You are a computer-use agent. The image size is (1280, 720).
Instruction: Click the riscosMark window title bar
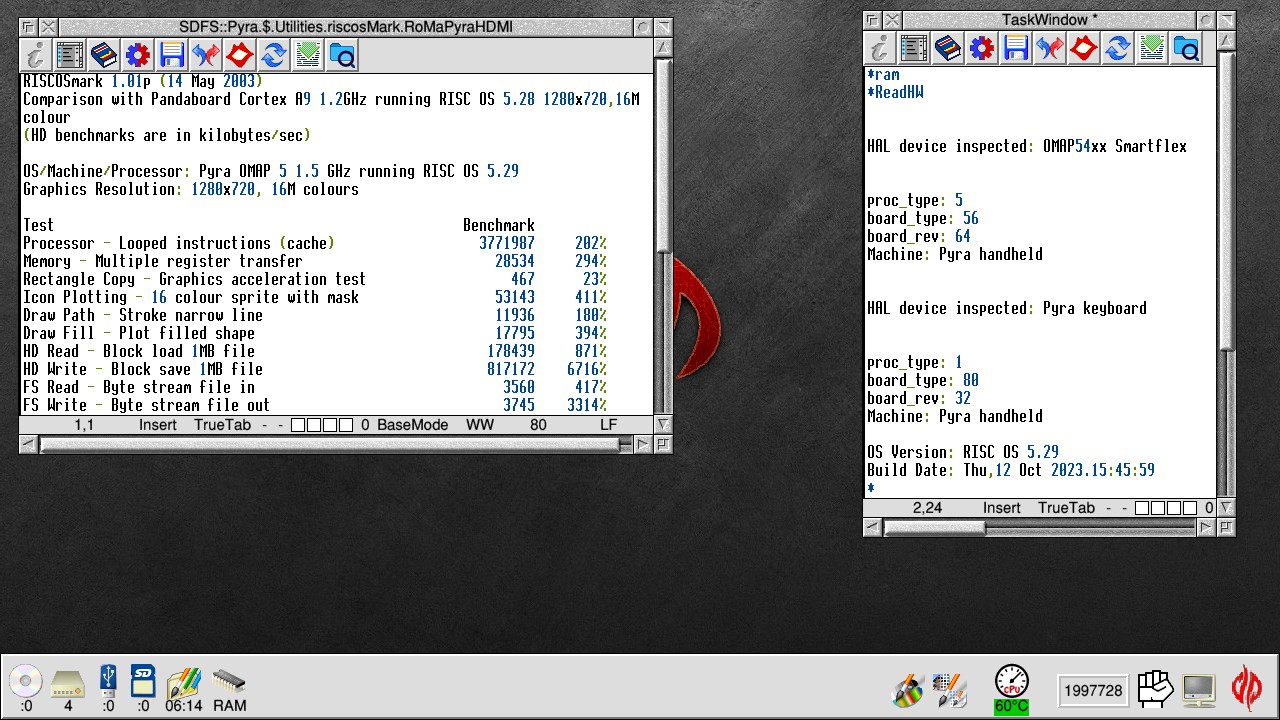pos(344,27)
